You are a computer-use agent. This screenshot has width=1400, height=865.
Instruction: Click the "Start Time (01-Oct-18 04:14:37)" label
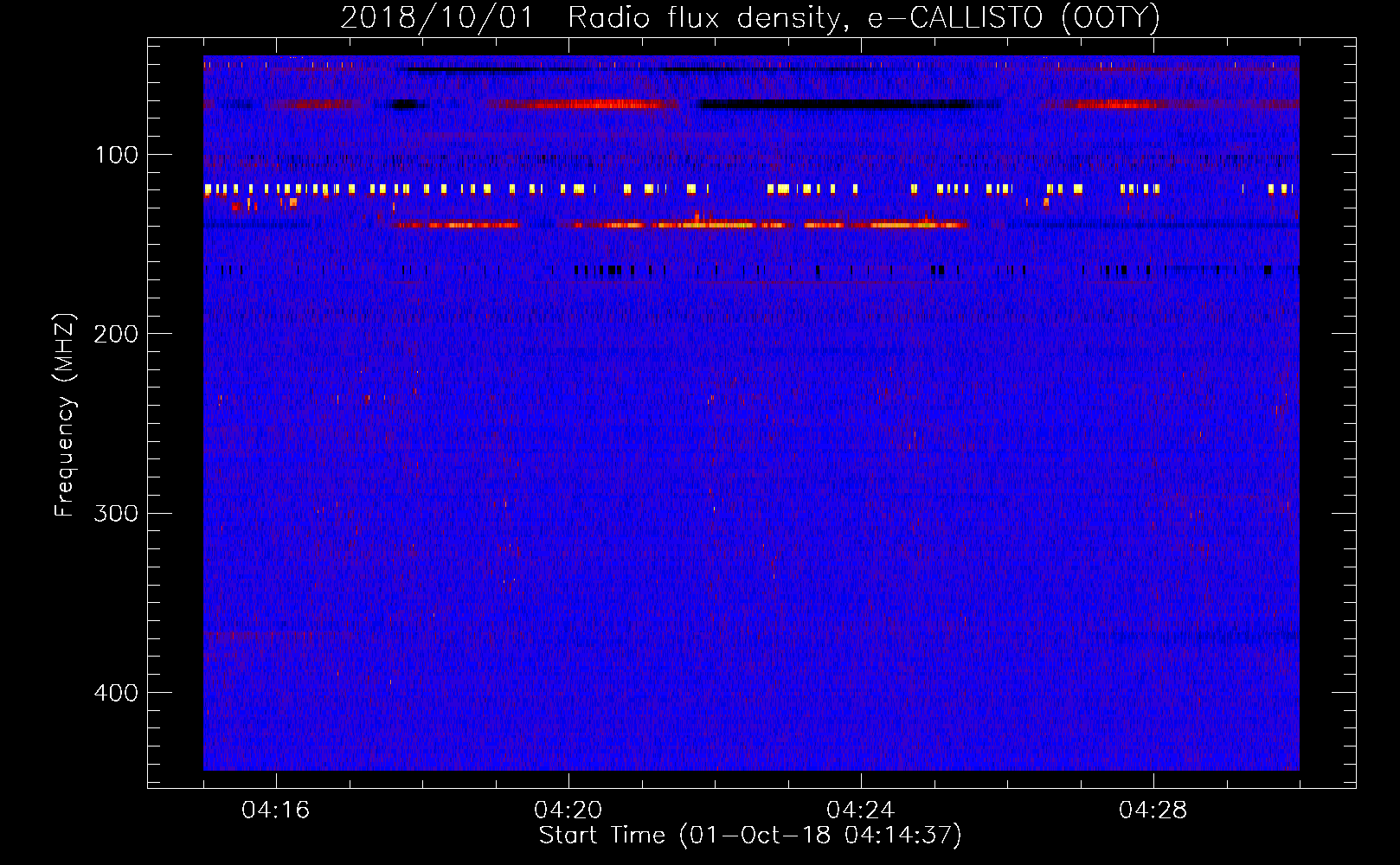pyautogui.click(x=750, y=836)
